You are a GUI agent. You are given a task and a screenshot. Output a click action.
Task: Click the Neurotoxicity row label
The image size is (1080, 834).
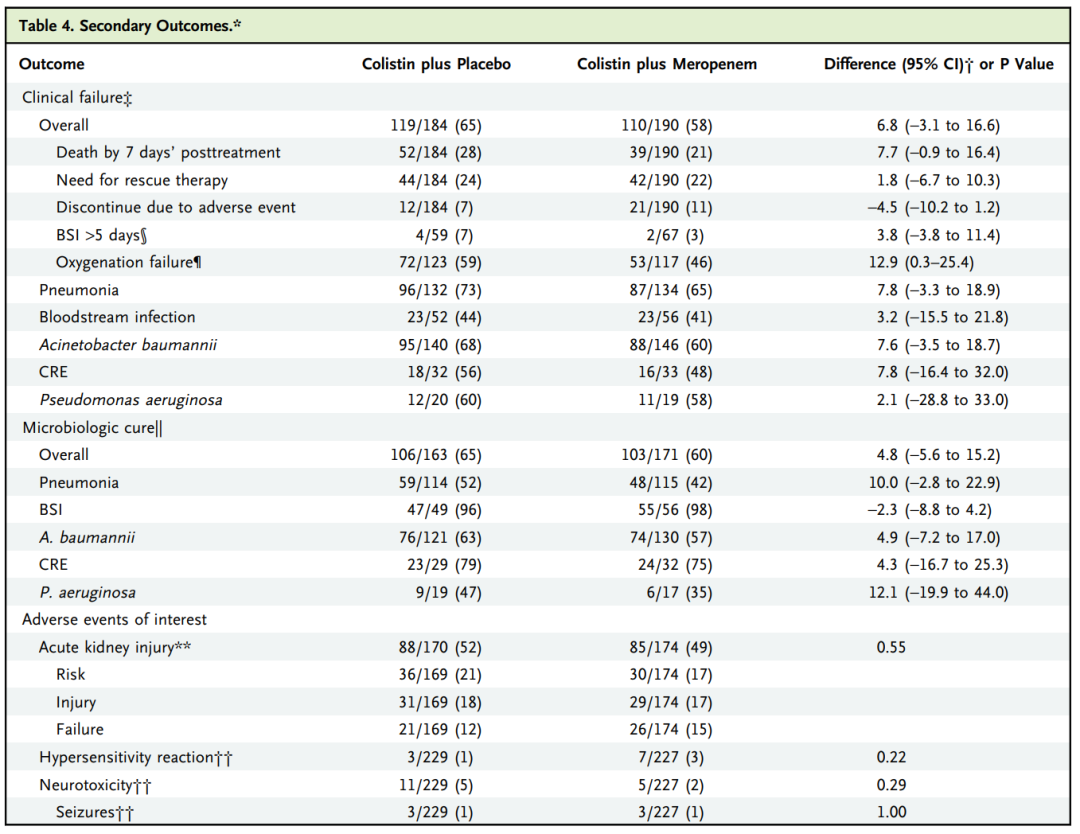click(x=95, y=785)
